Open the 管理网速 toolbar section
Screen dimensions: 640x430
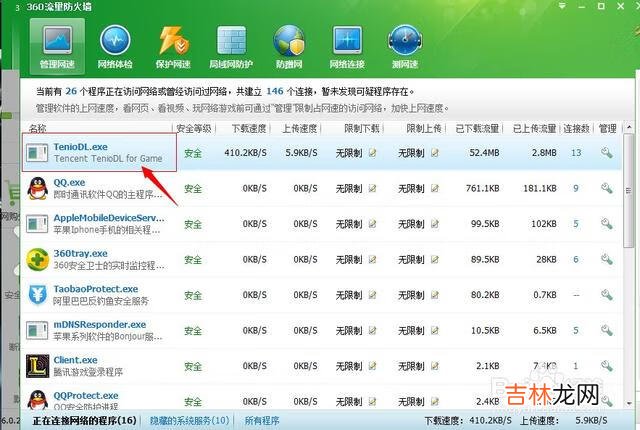click(x=57, y=47)
